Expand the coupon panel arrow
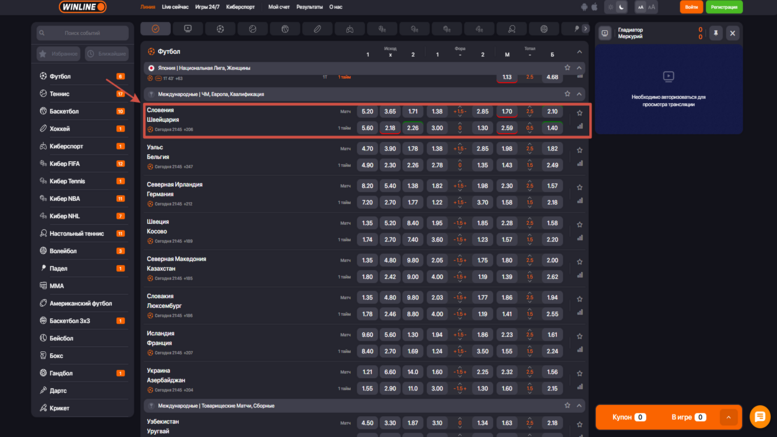Viewport: 777px width, 437px height. click(728, 417)
